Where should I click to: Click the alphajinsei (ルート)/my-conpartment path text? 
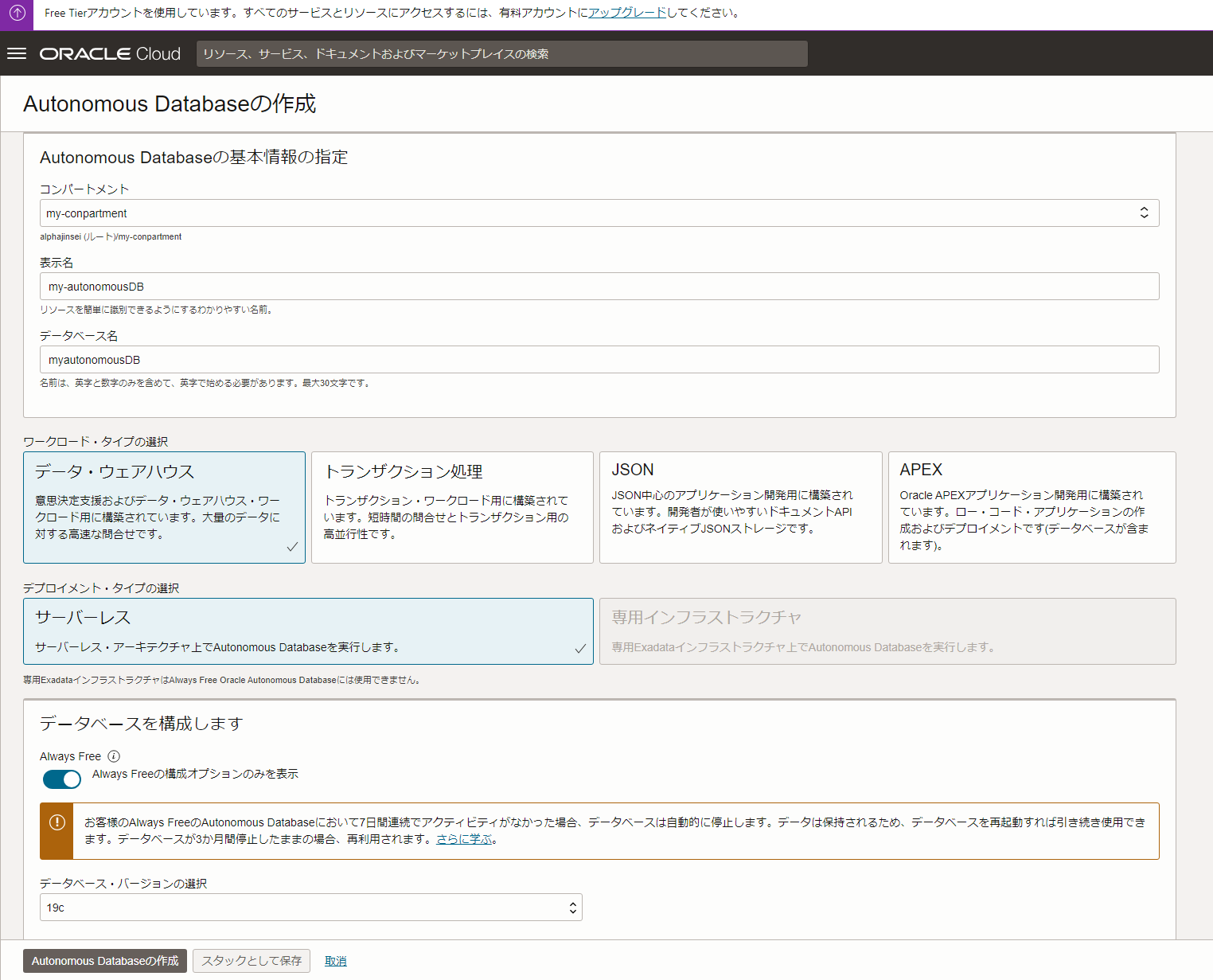pos(111,236)
